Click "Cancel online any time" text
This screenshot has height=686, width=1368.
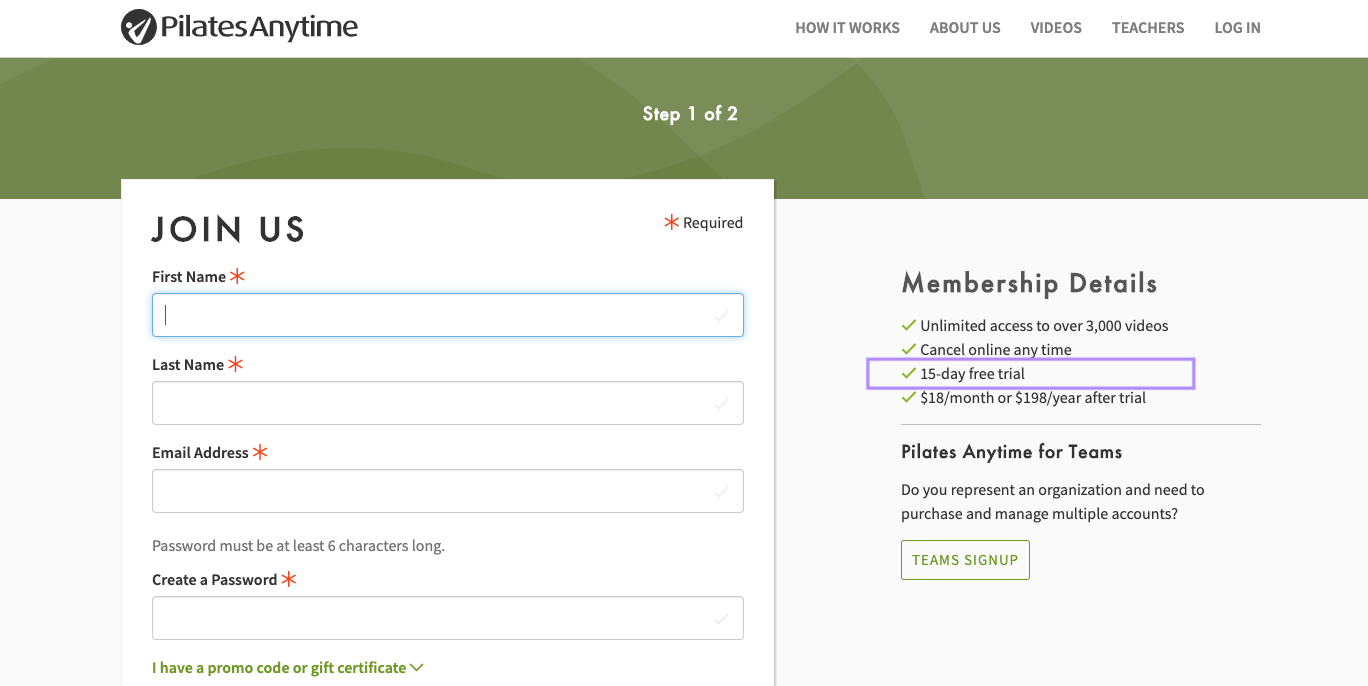996,349
